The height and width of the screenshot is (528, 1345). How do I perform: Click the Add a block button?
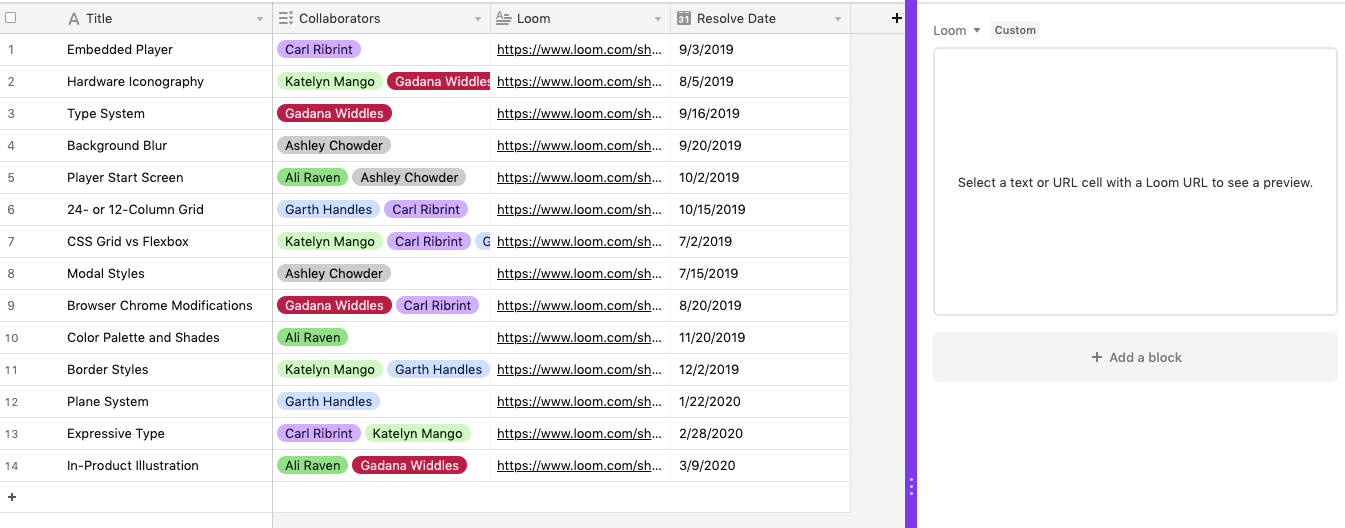(x=1135, y=357)
